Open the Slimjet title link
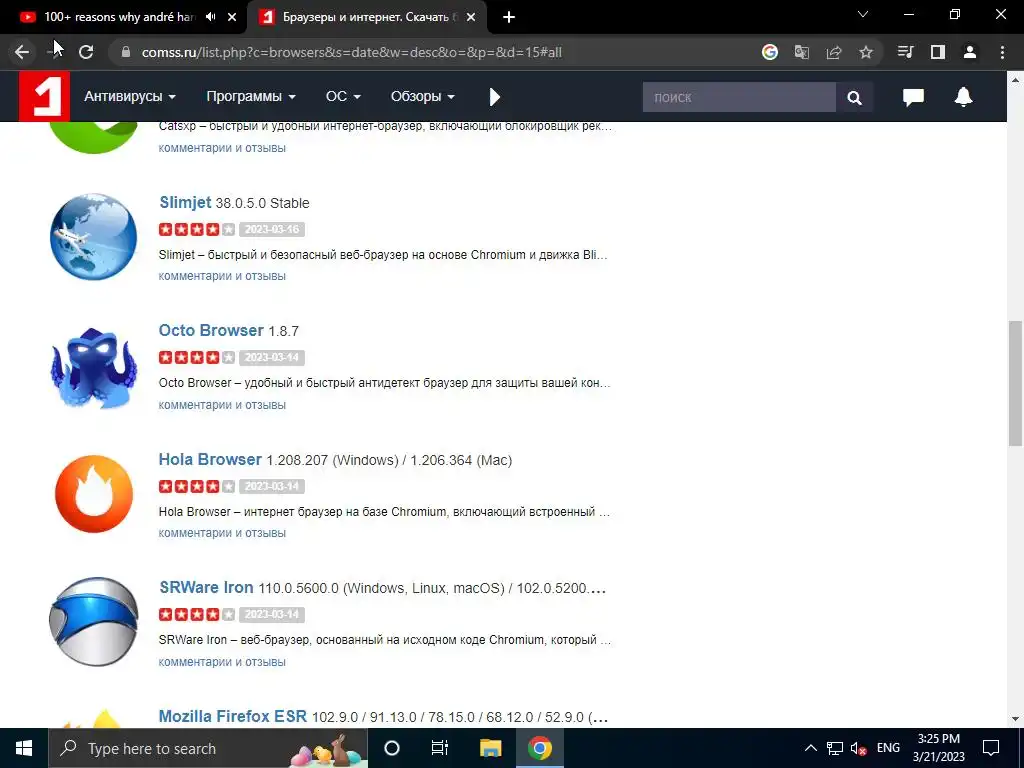The width and height of the screenshot is (1024, 768). 185,202
